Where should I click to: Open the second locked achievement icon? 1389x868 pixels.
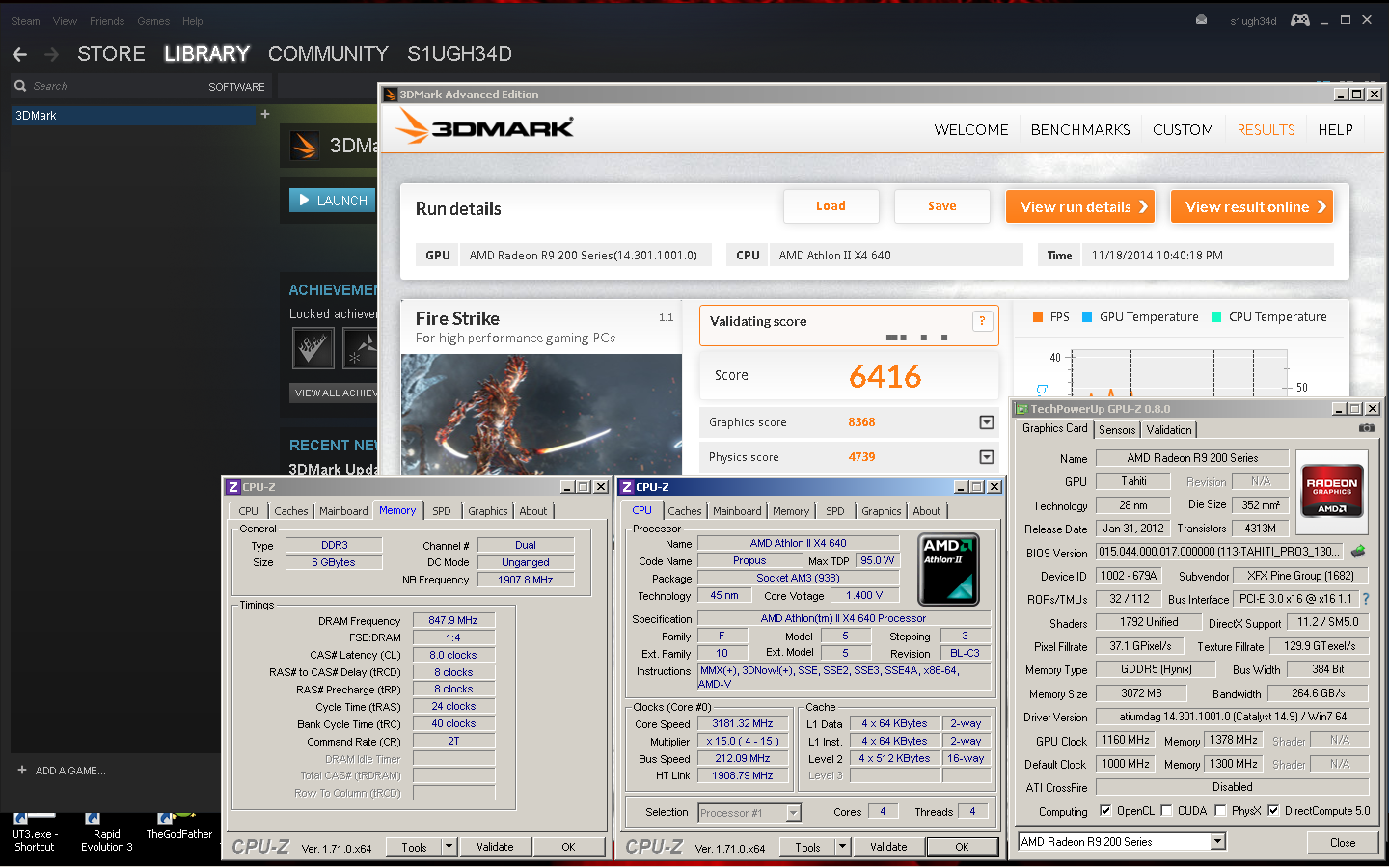coord(361,348)
